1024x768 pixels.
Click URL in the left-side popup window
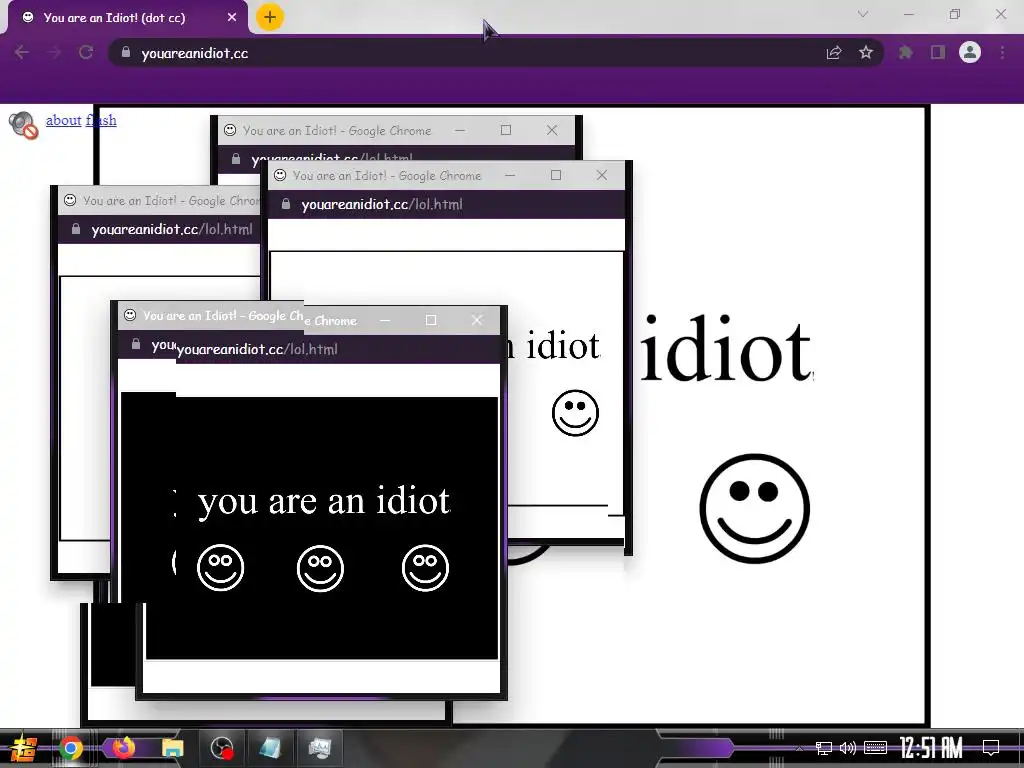(x=172, y=229)
